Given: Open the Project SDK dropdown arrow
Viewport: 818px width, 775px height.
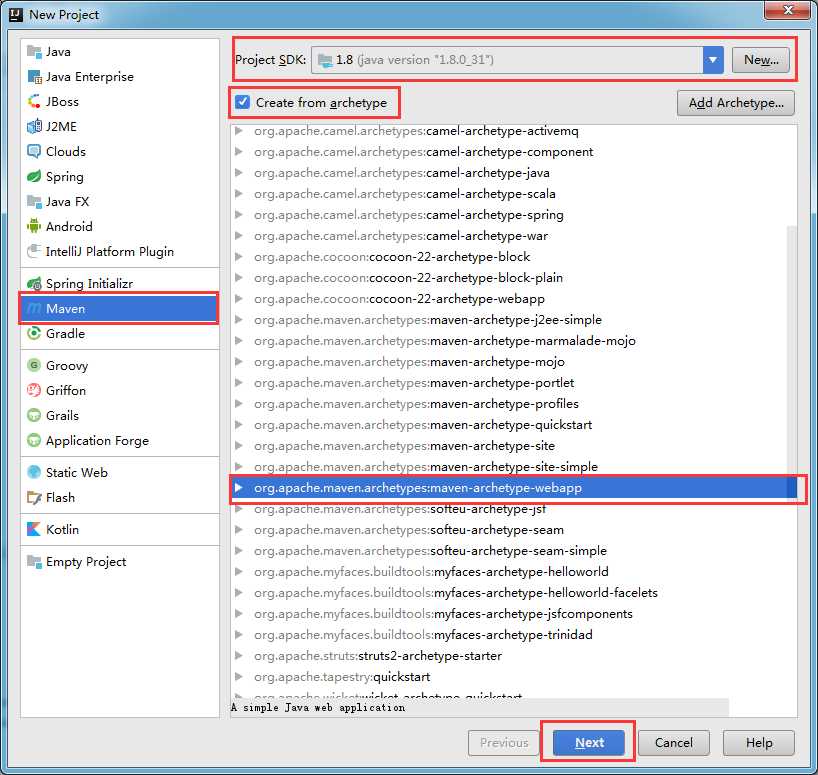Looking at the screenshot, I should 713,60.
